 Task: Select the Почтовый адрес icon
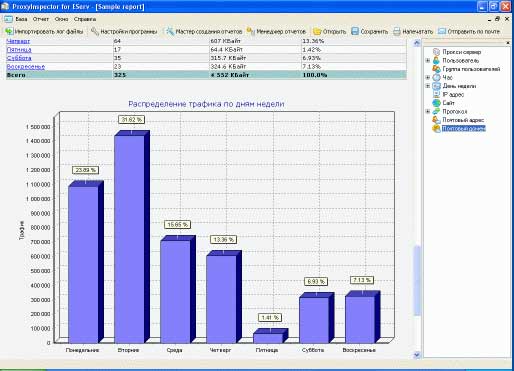click(x=436, y=120)
